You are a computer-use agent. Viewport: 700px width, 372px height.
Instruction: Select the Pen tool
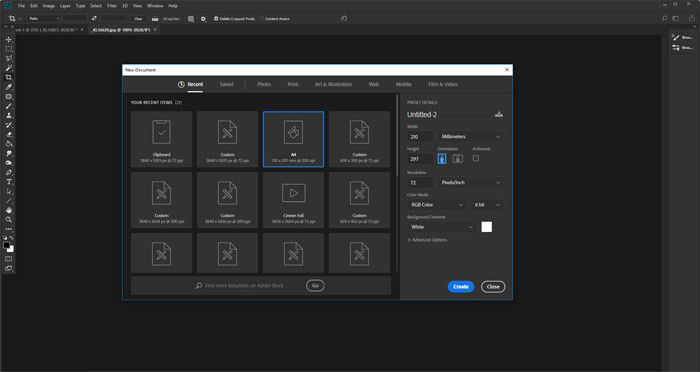click(8, 172)
